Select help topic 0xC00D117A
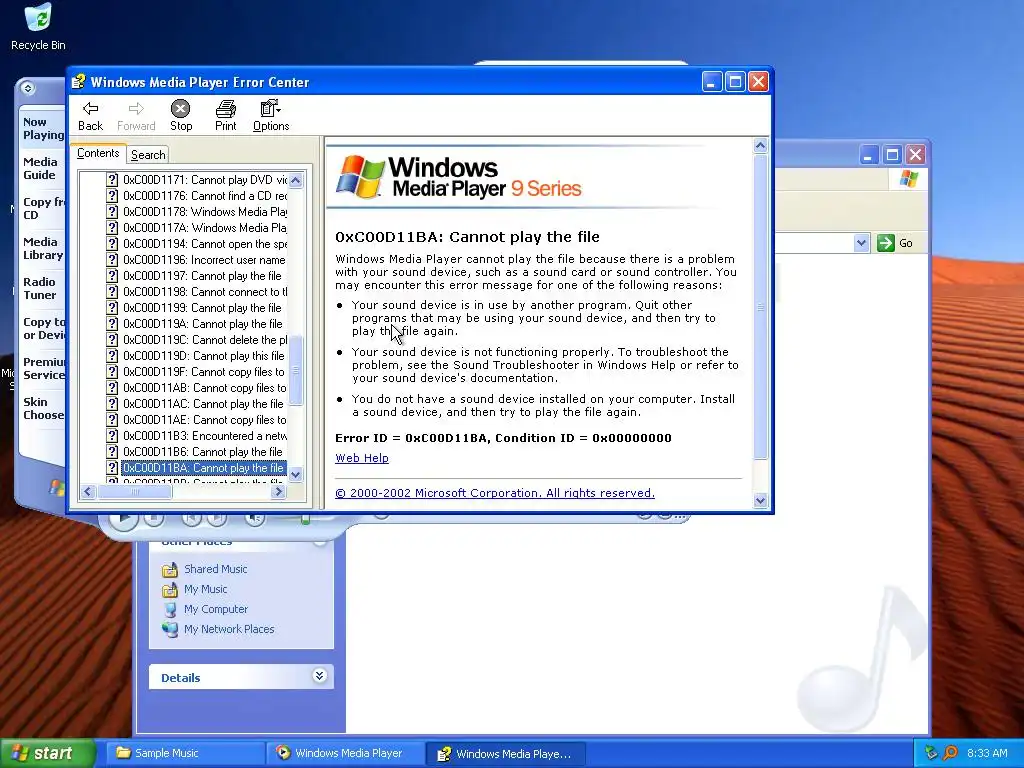 [x=204, y=228]
